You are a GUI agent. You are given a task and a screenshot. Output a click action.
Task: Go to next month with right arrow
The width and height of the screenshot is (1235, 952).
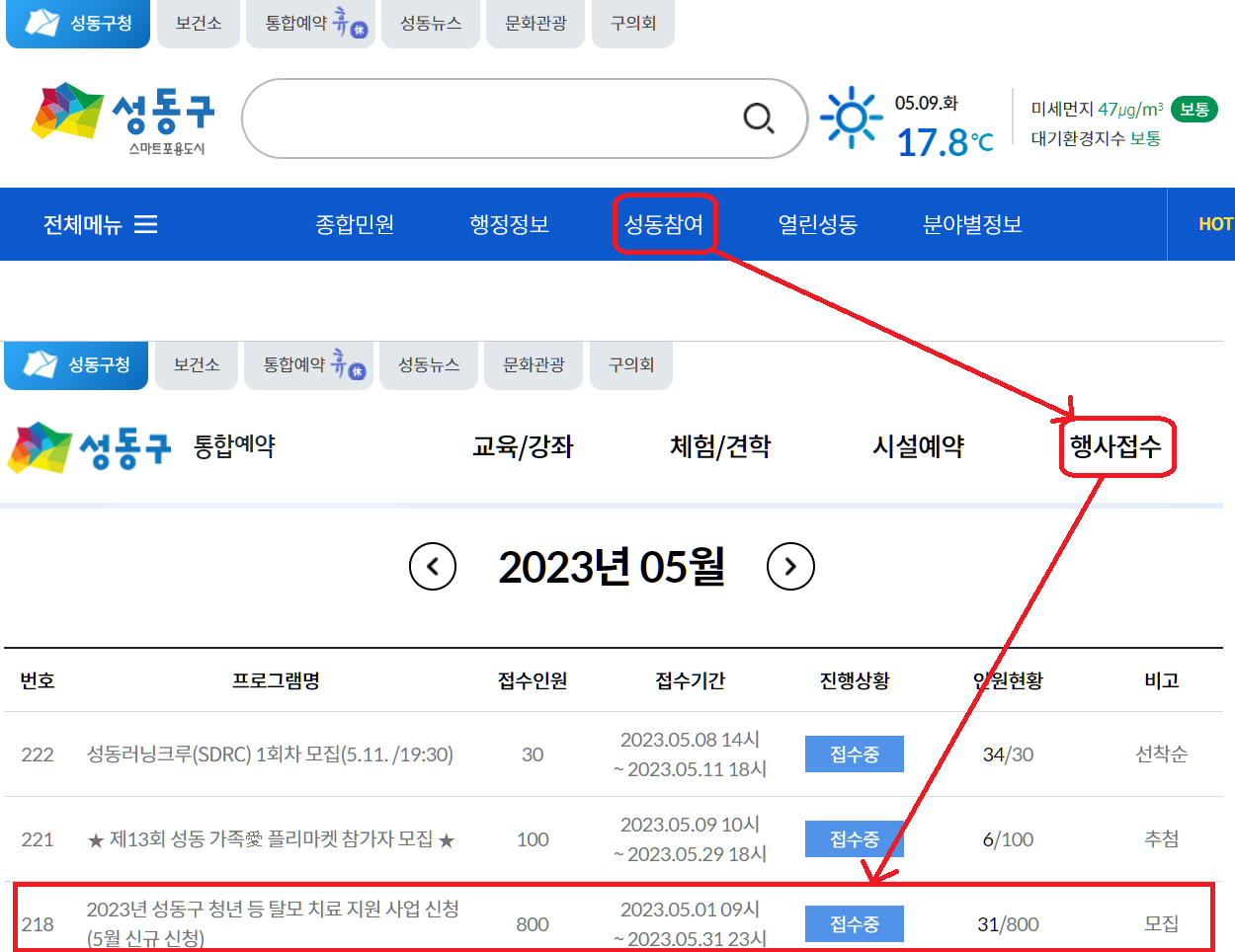(790, 566)
